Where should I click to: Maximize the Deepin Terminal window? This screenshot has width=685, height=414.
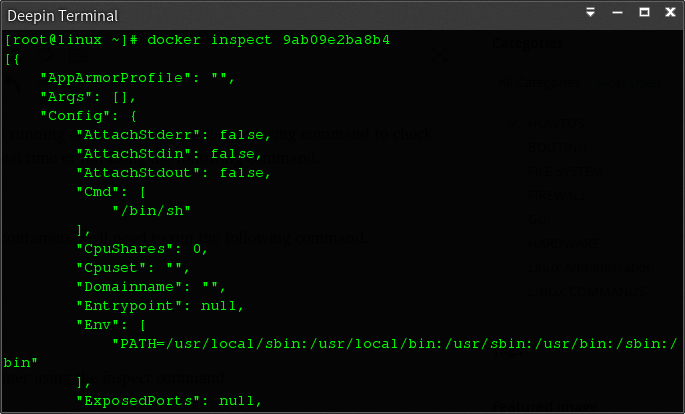(645, 13)
